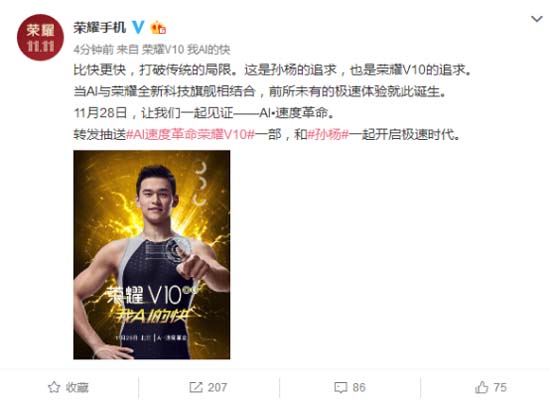This screenshot has width=550, height=400.
Task: Expand the post options chevron
Action: point(537,19)
